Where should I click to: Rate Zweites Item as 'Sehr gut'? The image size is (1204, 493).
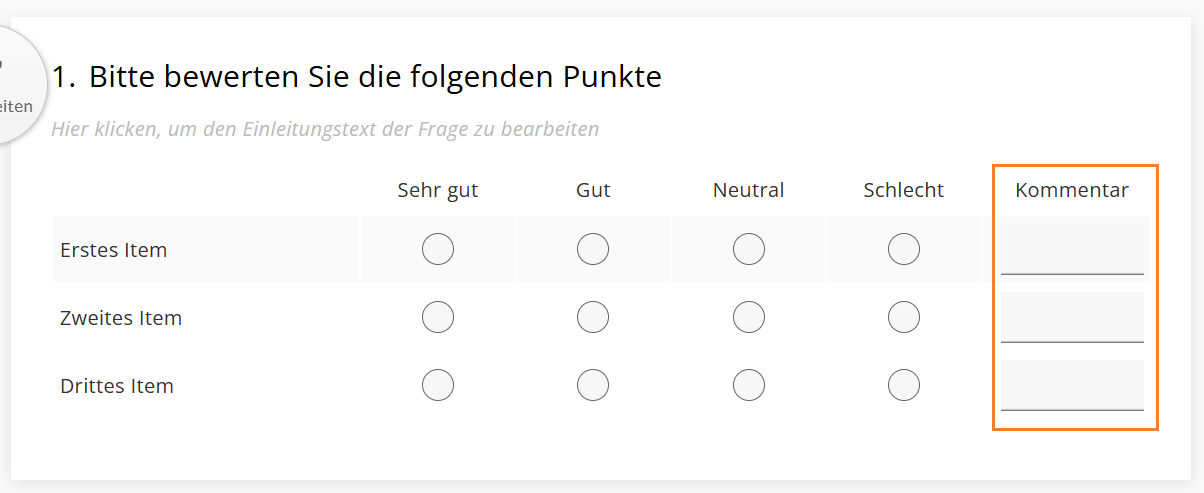pyautogui.click(x=438, y=317)
